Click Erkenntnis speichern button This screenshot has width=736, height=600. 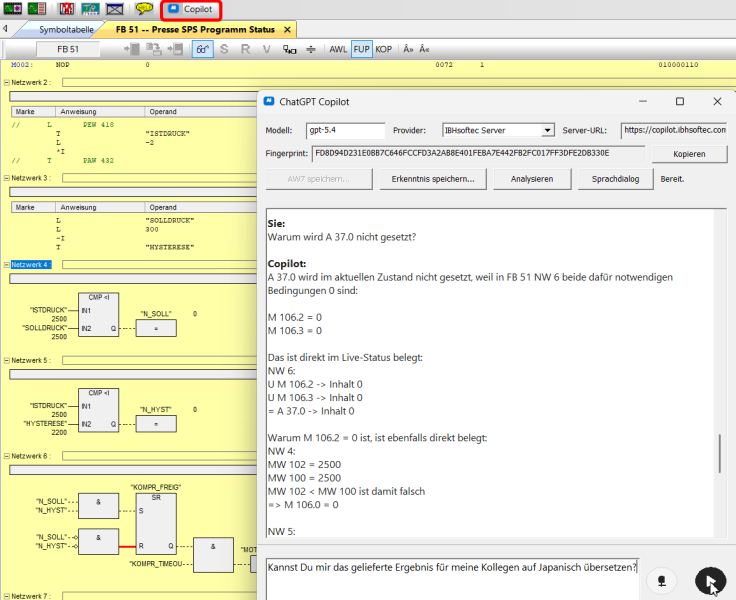coord(433,179)
